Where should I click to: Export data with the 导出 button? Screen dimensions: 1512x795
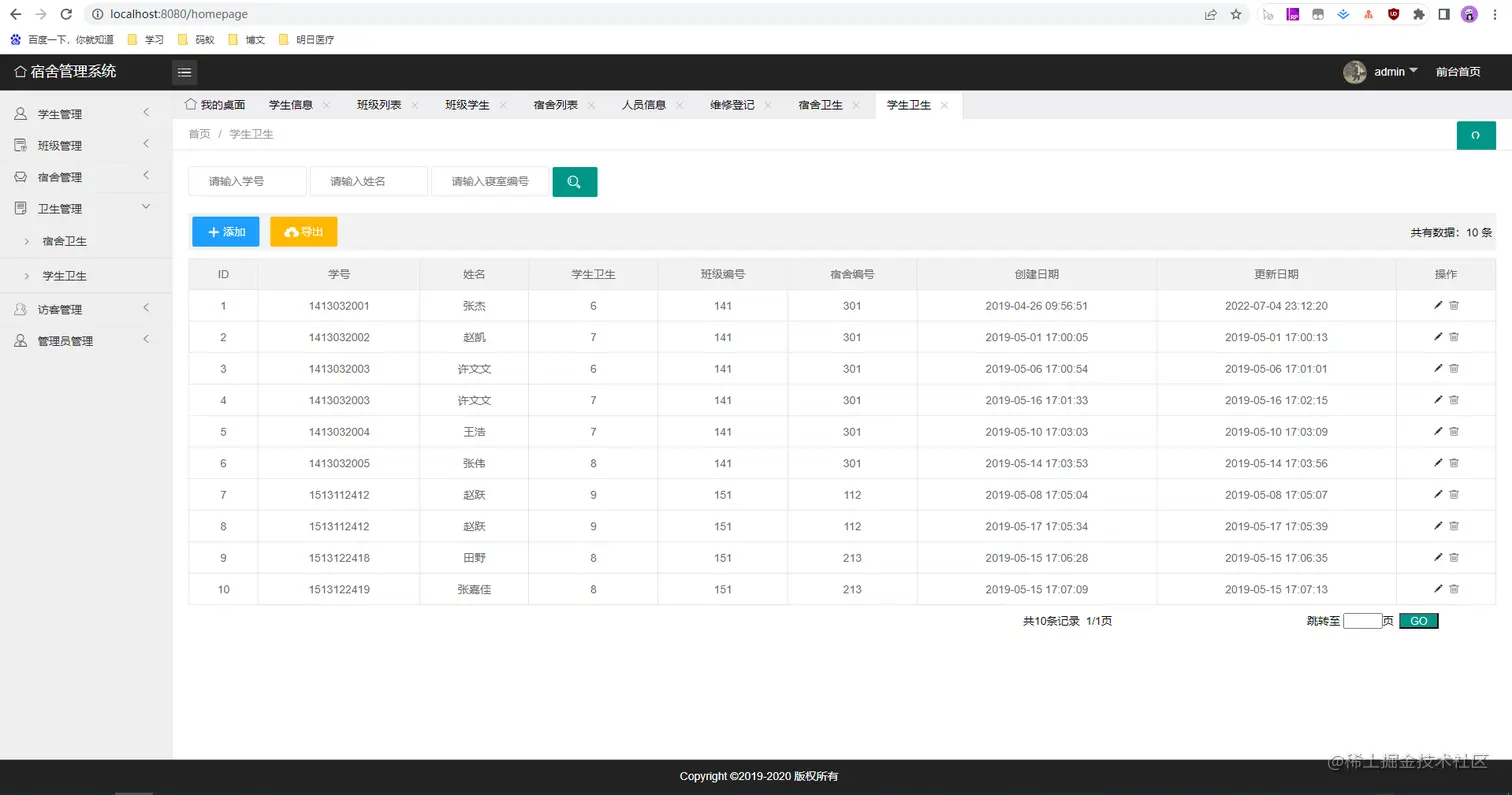pyautogui.click(x=304, y=232)
